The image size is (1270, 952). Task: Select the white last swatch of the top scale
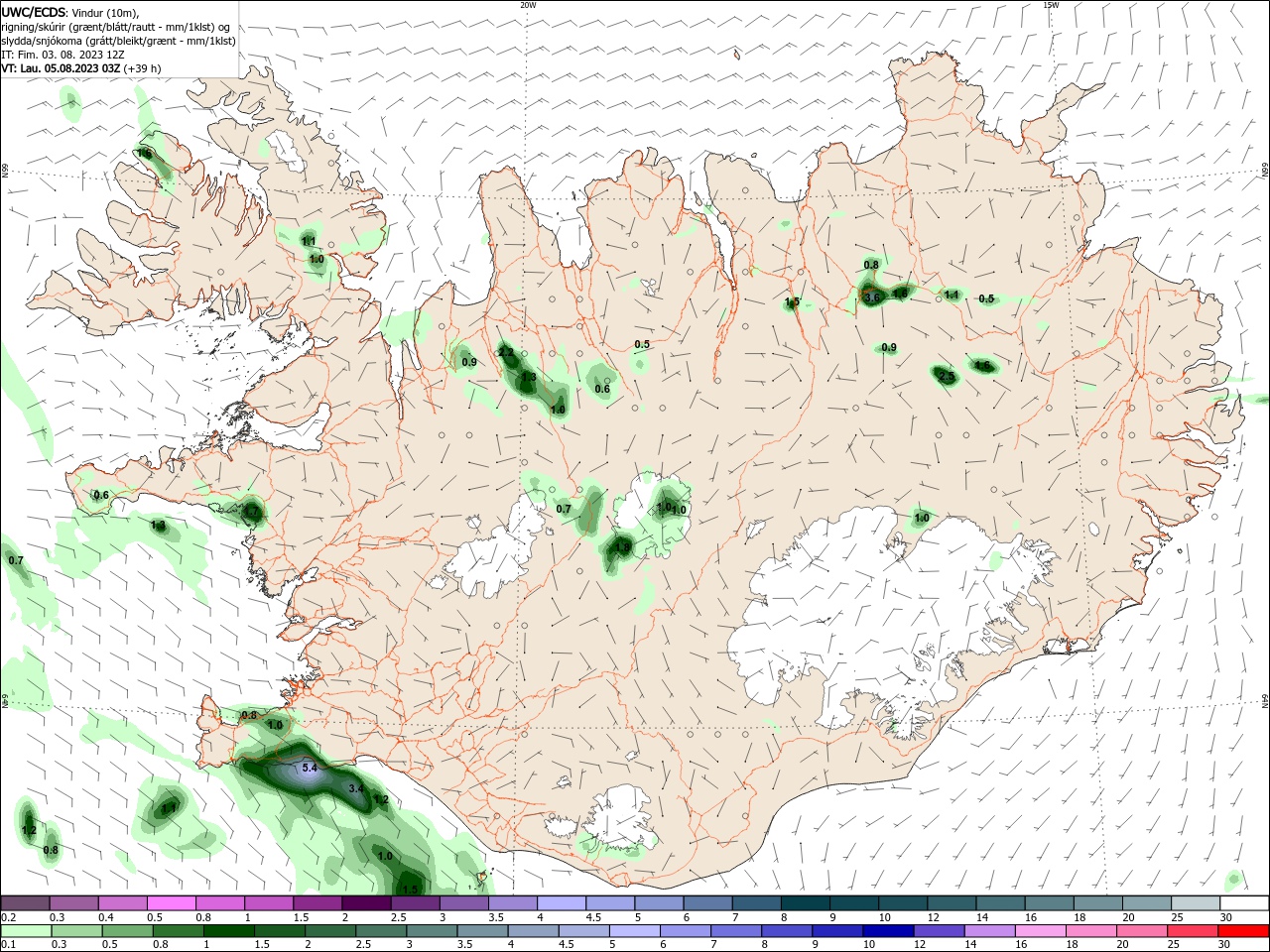[1244, 903]
